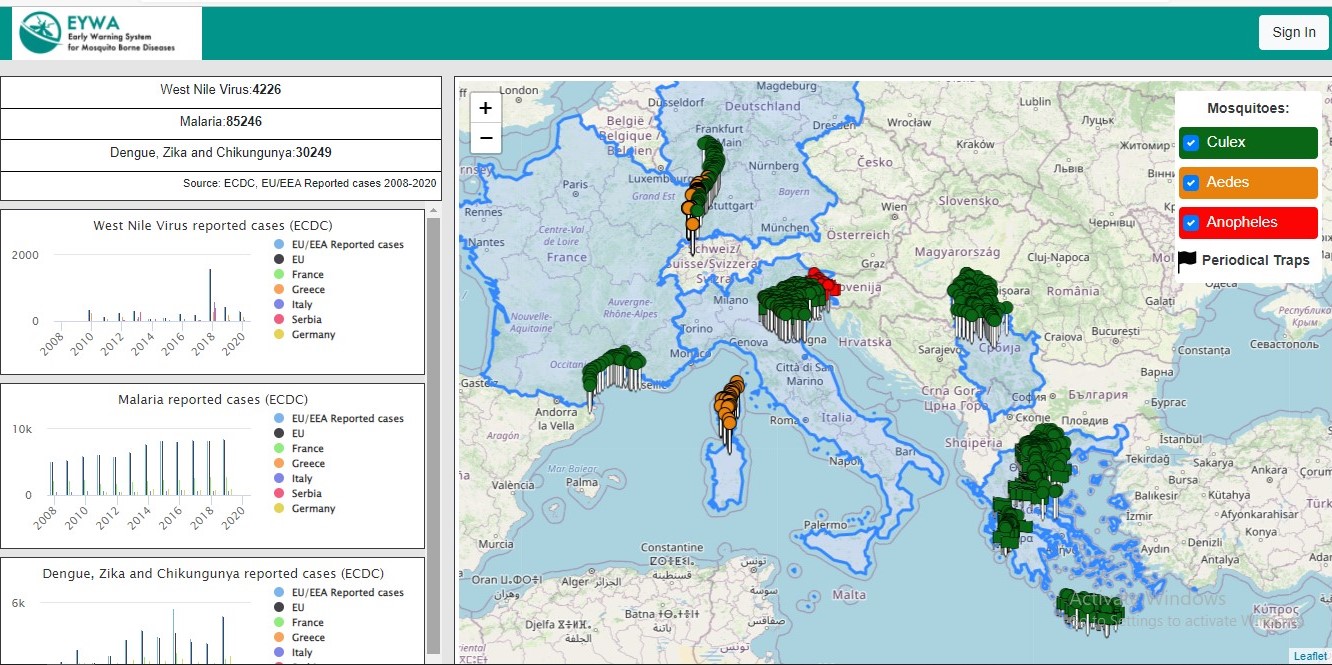Click the ECDC source note text

tap(309, 184)
